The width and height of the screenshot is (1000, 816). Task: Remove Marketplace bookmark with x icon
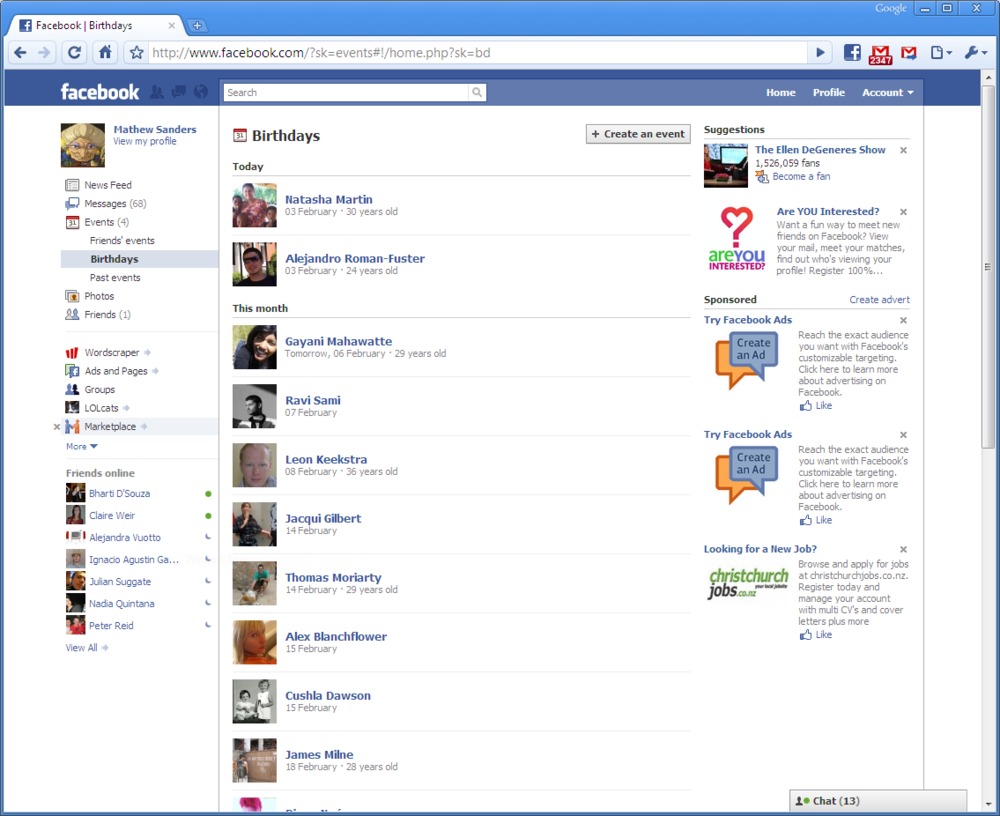(x=57, y=427)
